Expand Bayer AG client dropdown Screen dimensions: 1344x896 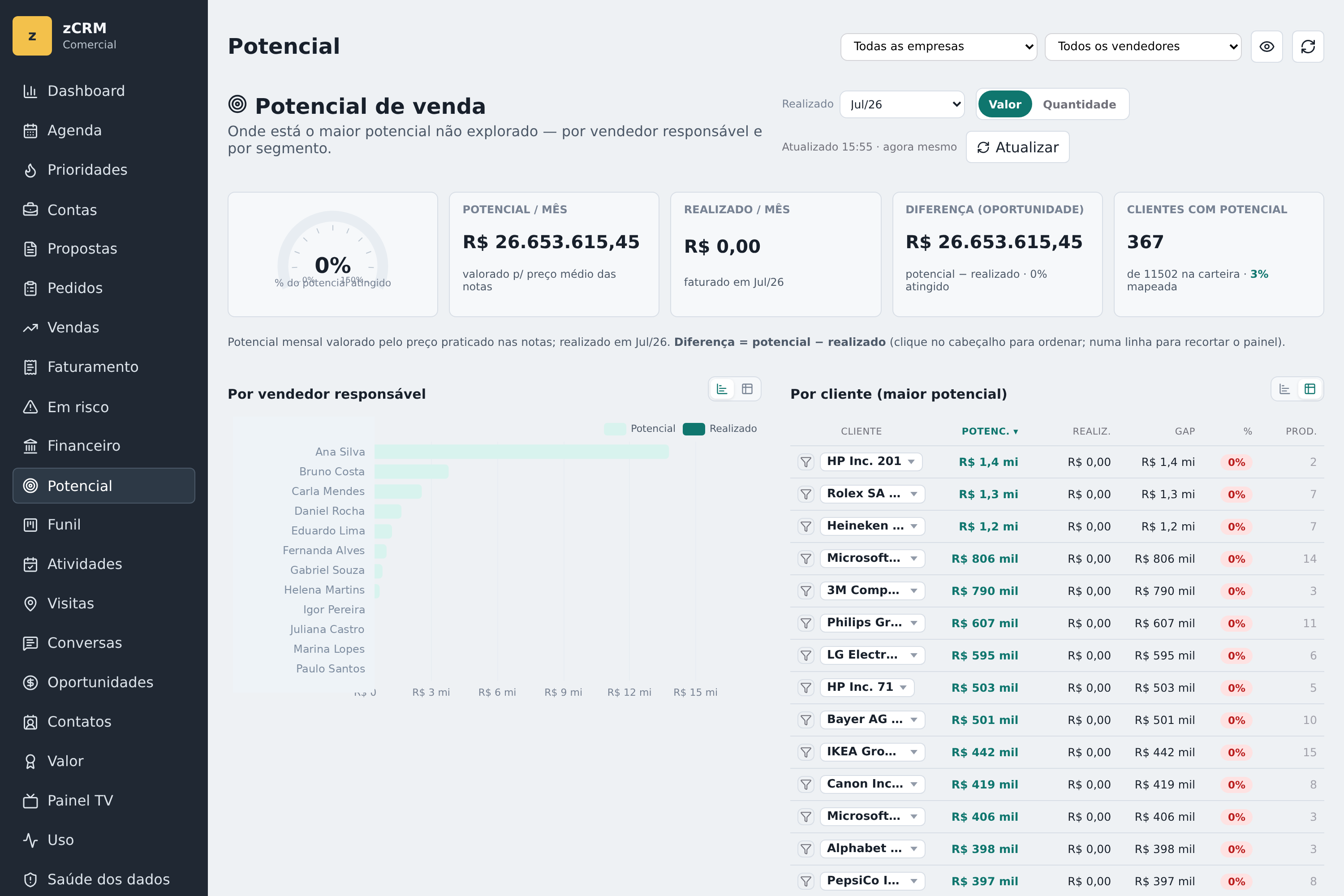872,719
